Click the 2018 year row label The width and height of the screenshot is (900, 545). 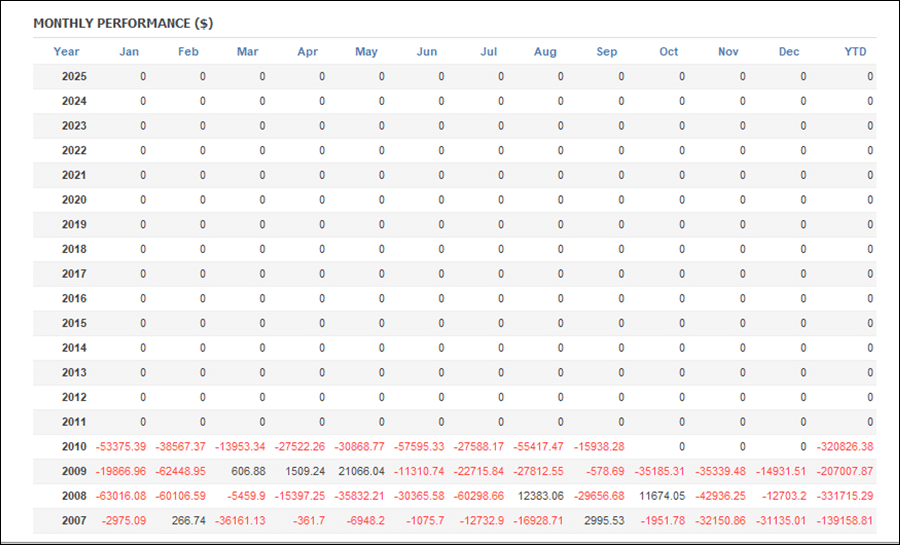[x=74, y=249]
